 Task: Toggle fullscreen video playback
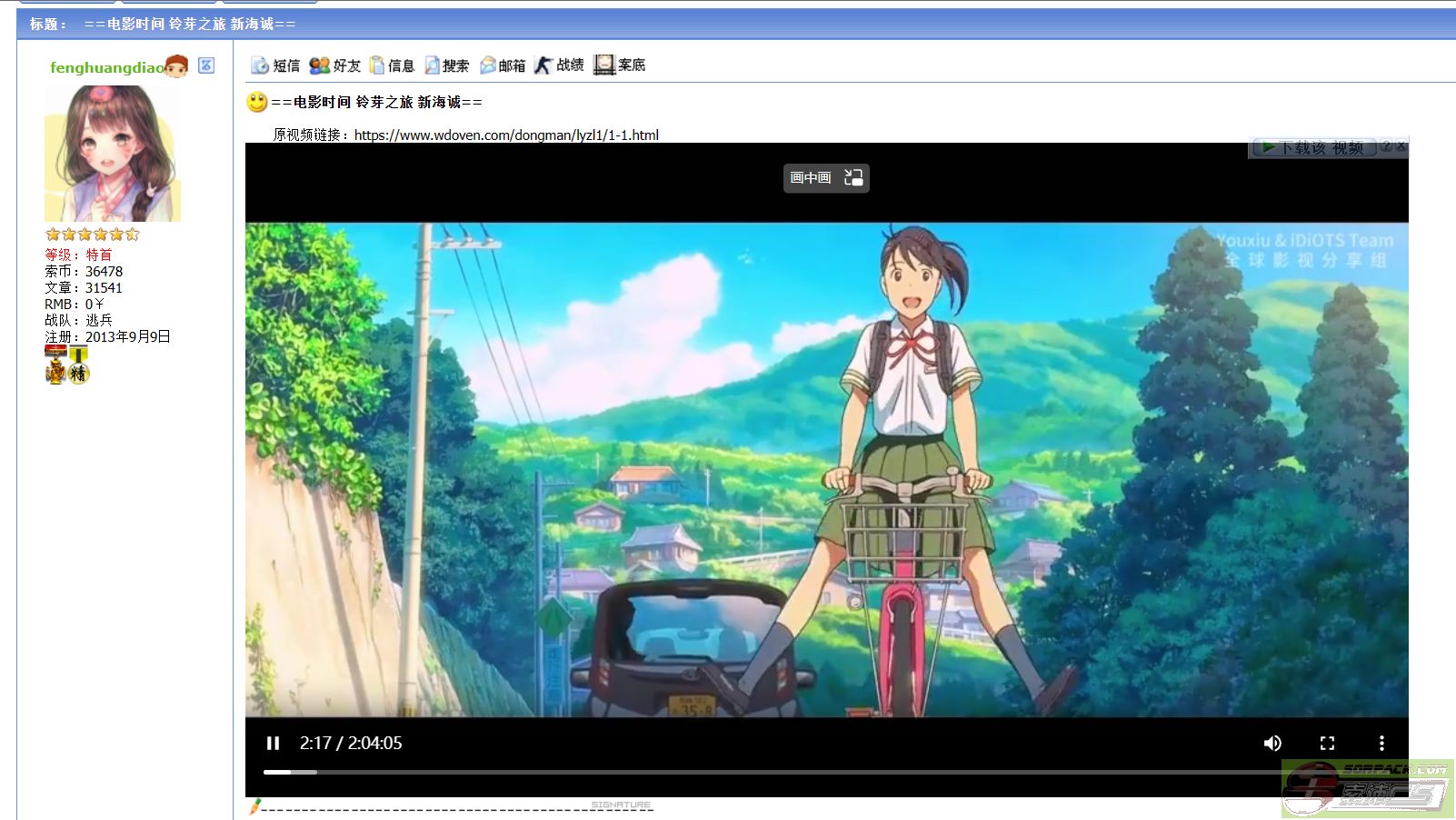1328,743
